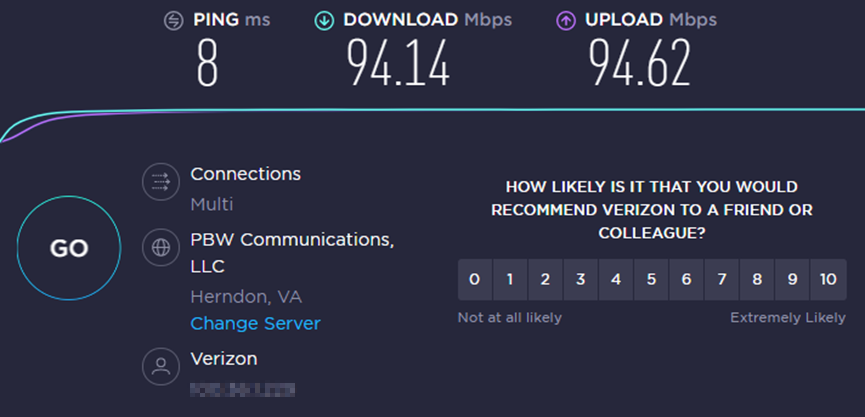Click the Verizon user profile icon
The width and height of the screenshot is (865, 417).
(x=159, y=365)
